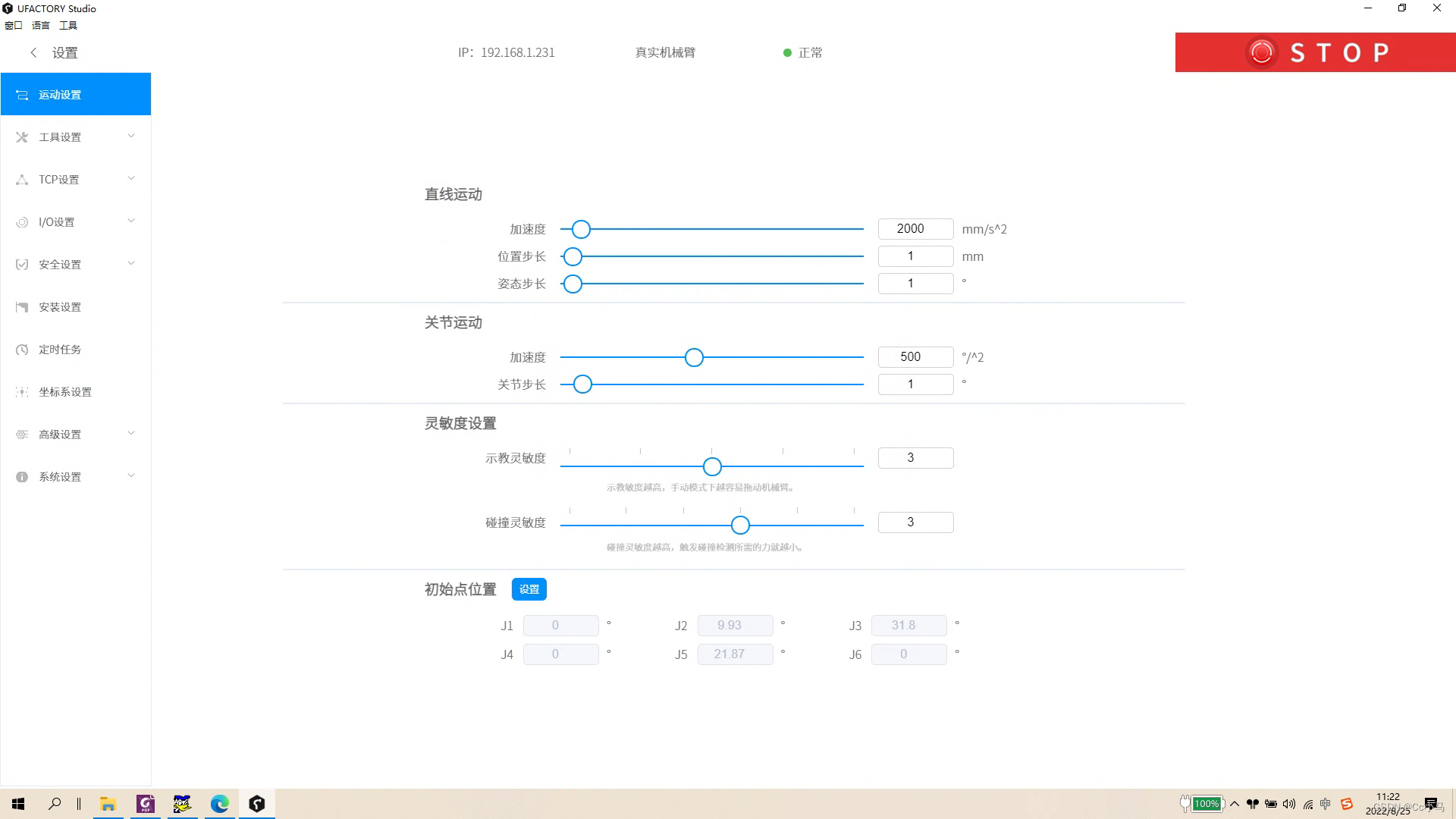Click the Tool Settings (工具设置) wrench icon
1456x819 pixels.
point(22,137)
